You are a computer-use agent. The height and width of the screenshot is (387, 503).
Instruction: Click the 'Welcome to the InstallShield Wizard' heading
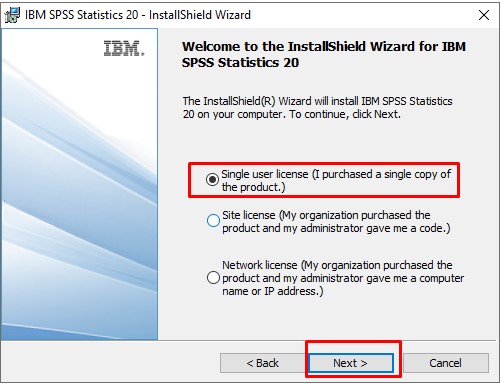324,54
